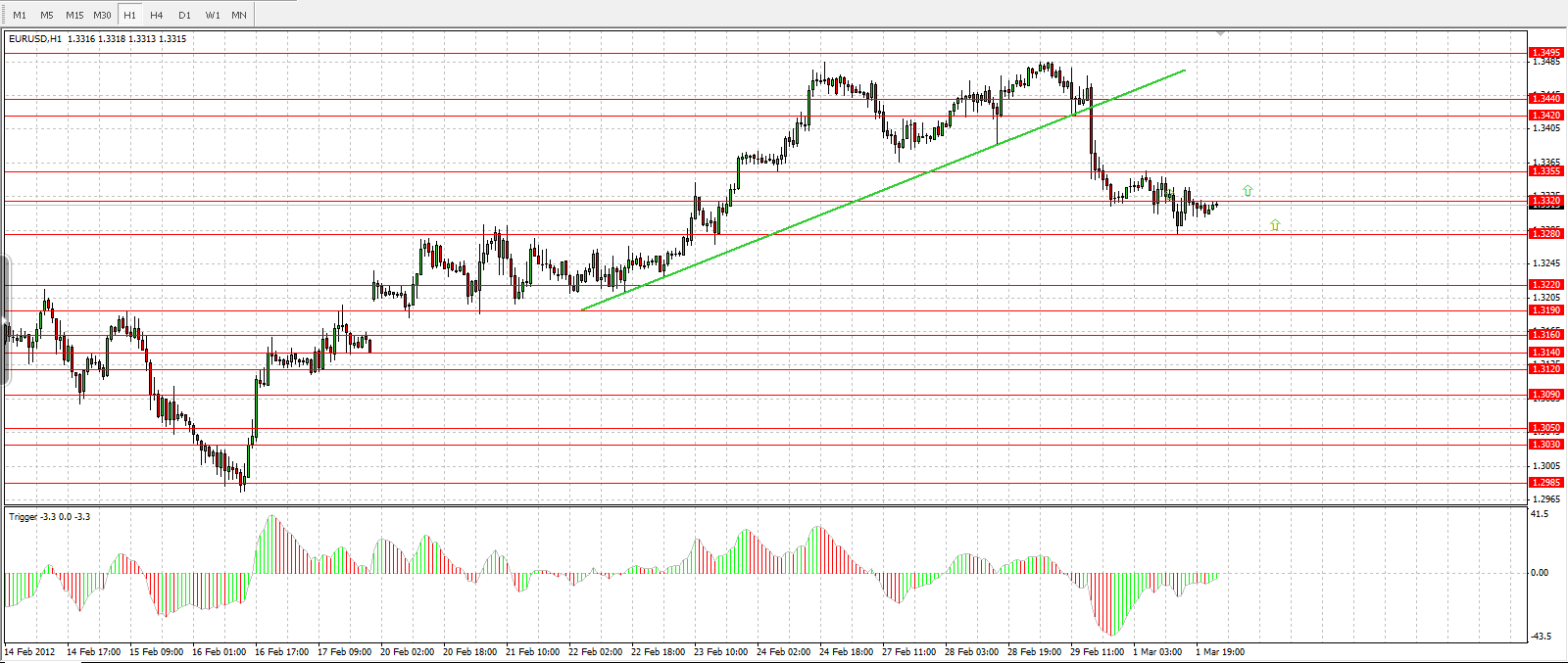Viewport: 1568px width, 663px height.
Task: Click the 1.3050 red price label
Action: tap(1546, 428)
